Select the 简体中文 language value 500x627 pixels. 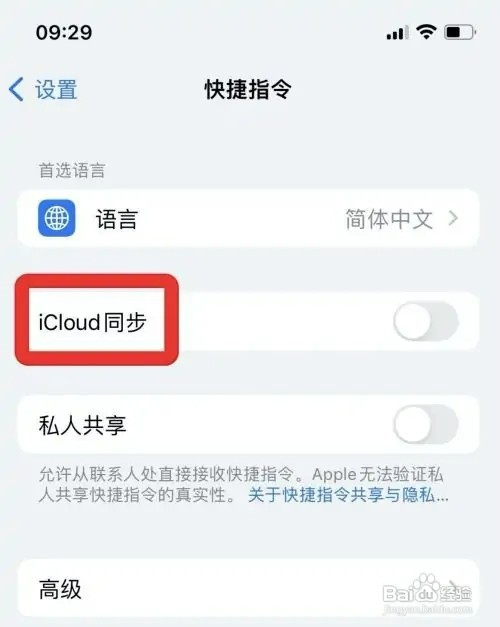389,219
